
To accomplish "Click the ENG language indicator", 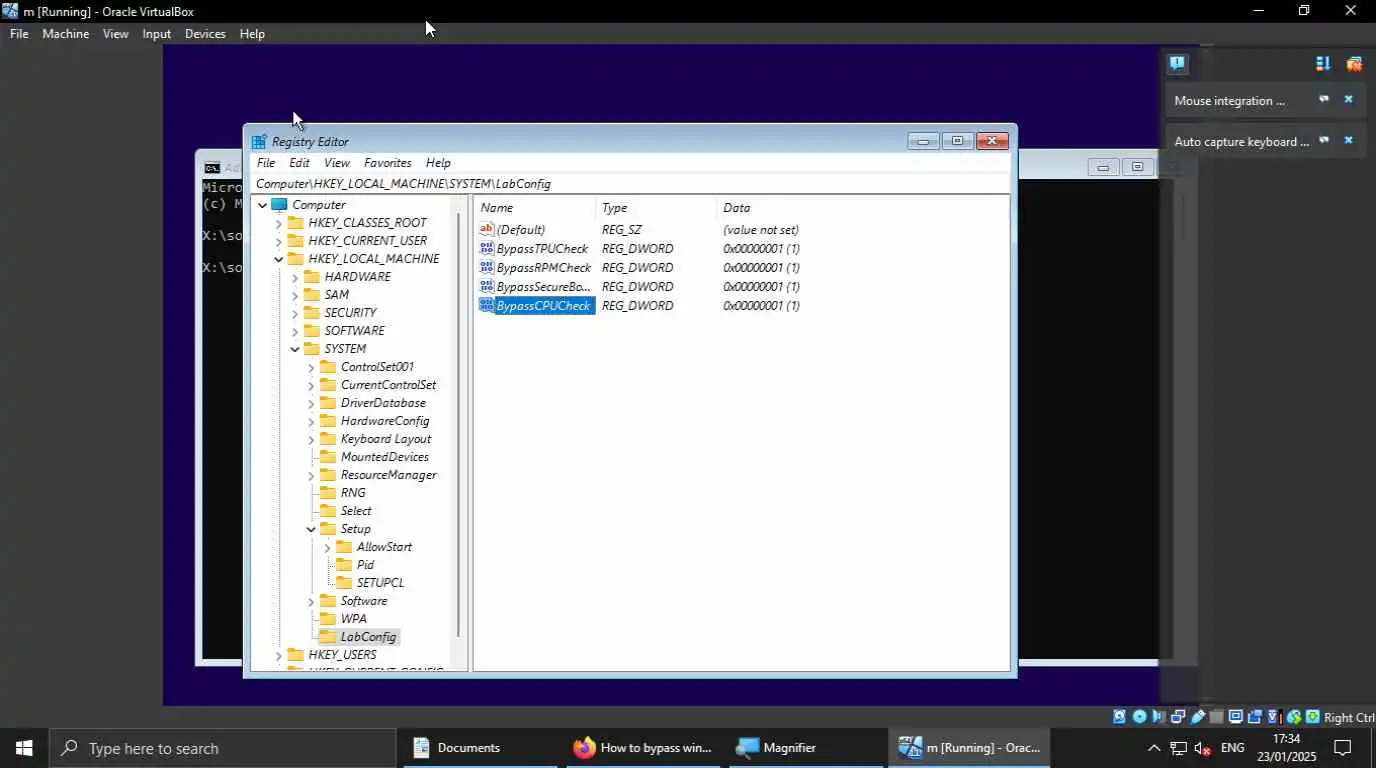I will [1232, 748].
